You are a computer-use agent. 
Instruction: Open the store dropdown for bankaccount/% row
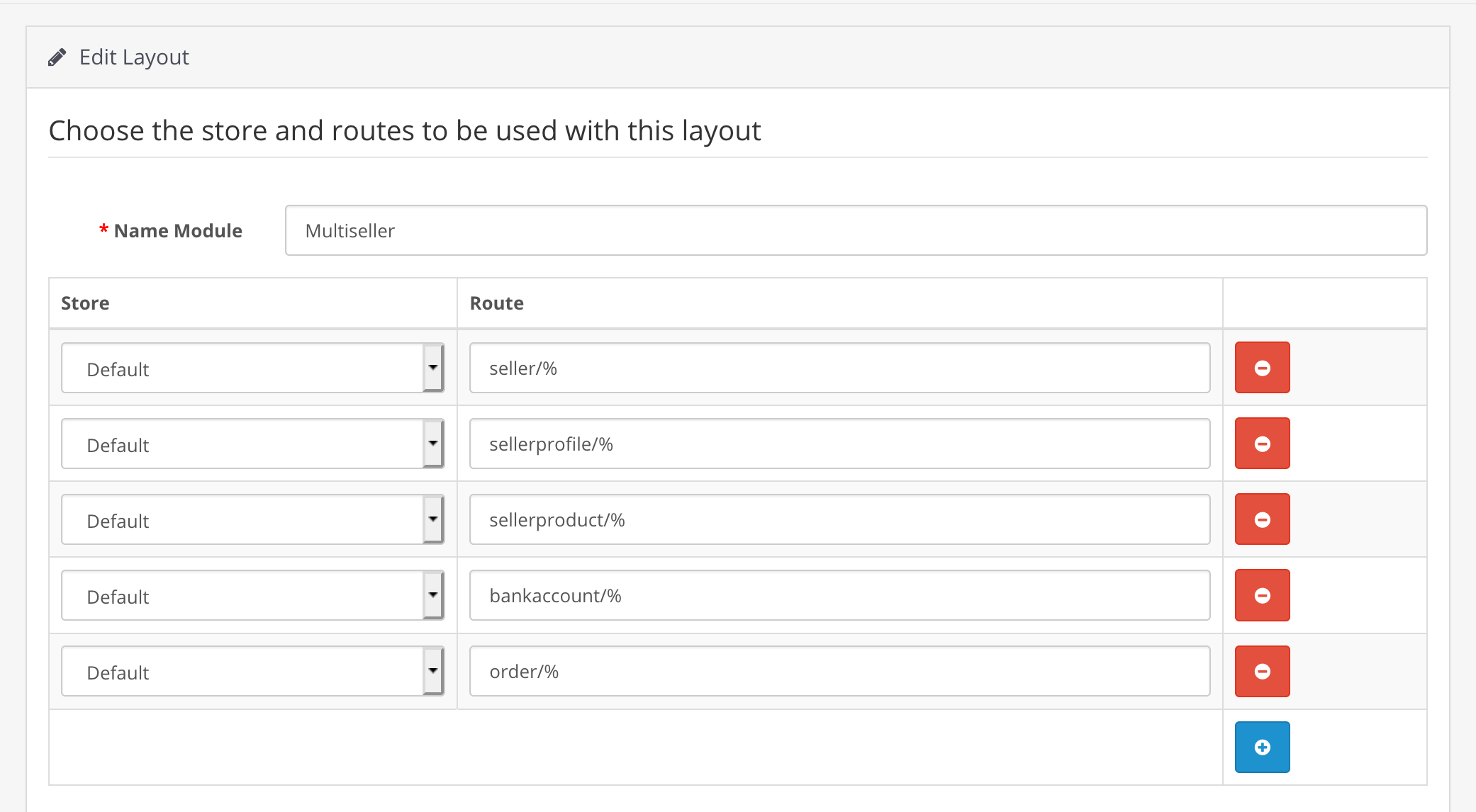tap(434, 595)
